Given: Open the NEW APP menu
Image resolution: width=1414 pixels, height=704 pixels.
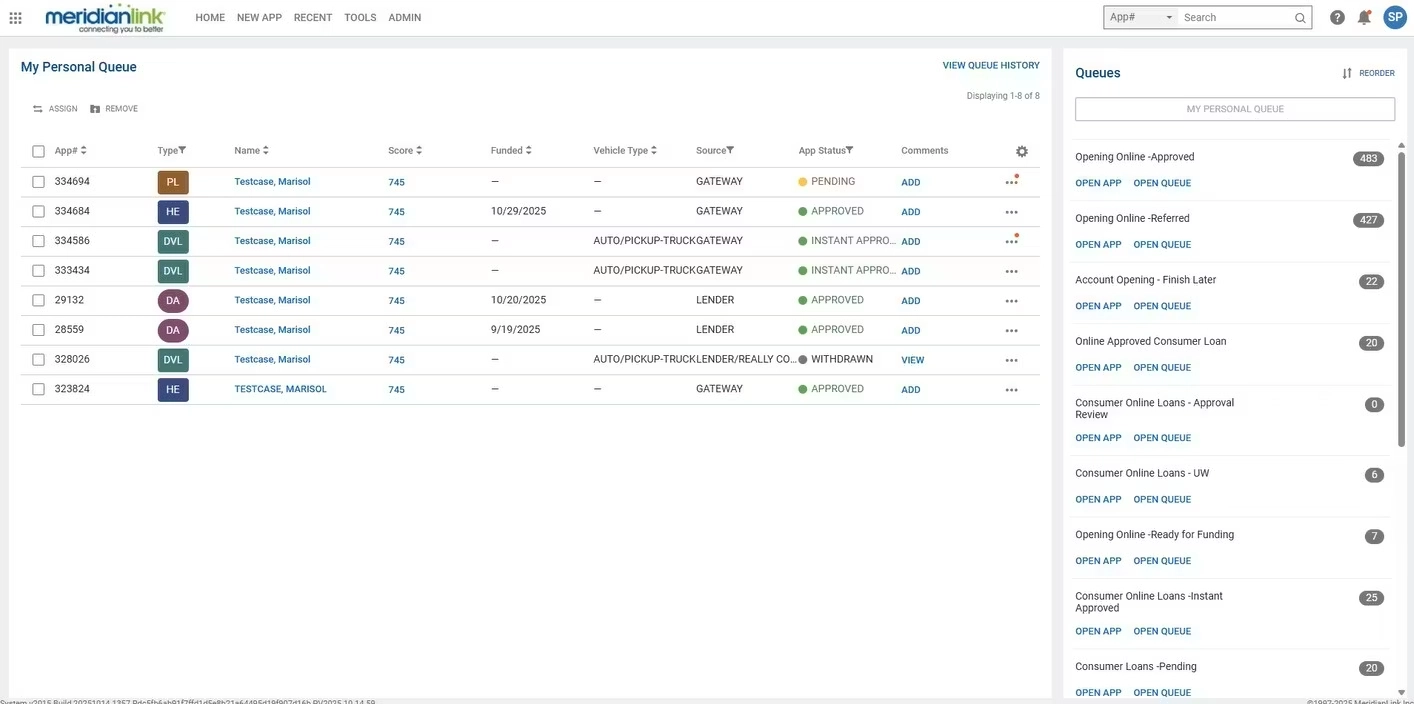Looking at the screenshot, I should click(259, 18).
